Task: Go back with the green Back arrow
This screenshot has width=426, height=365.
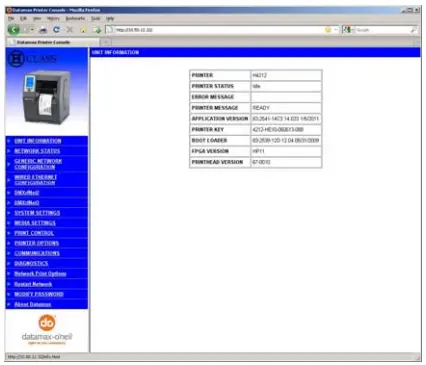Action: tap(14, 30)
